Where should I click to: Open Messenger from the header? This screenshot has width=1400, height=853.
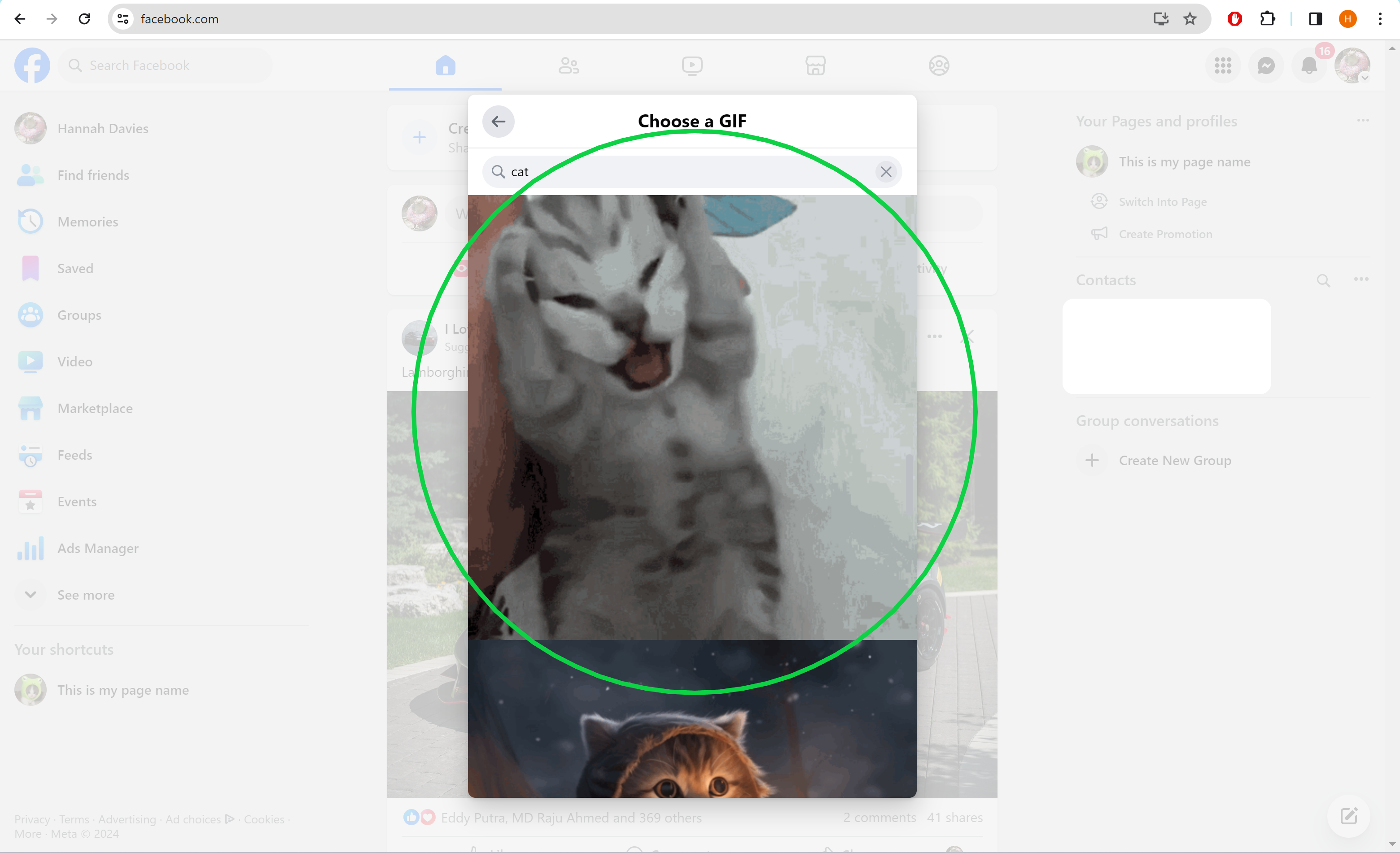1266,65
